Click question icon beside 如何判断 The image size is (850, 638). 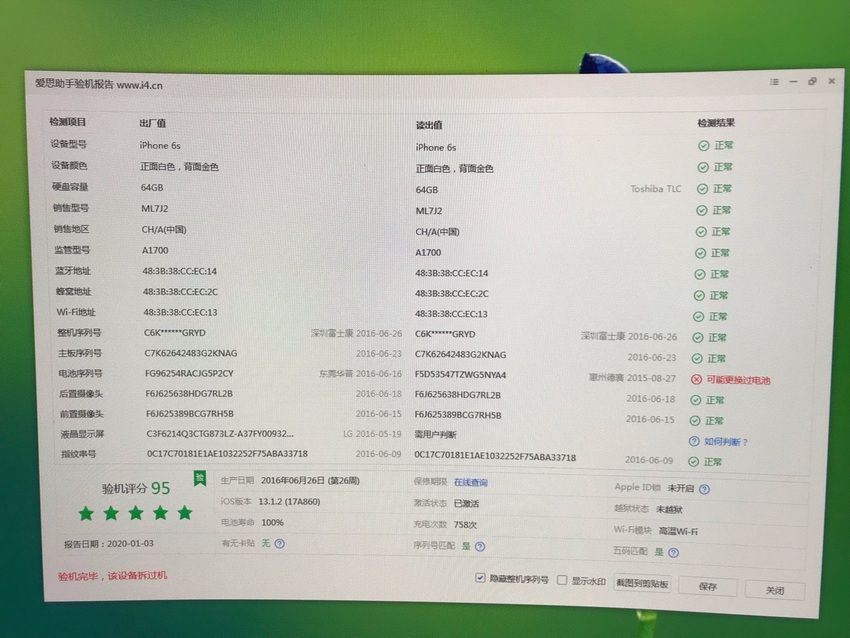click(x=694, y=441)
